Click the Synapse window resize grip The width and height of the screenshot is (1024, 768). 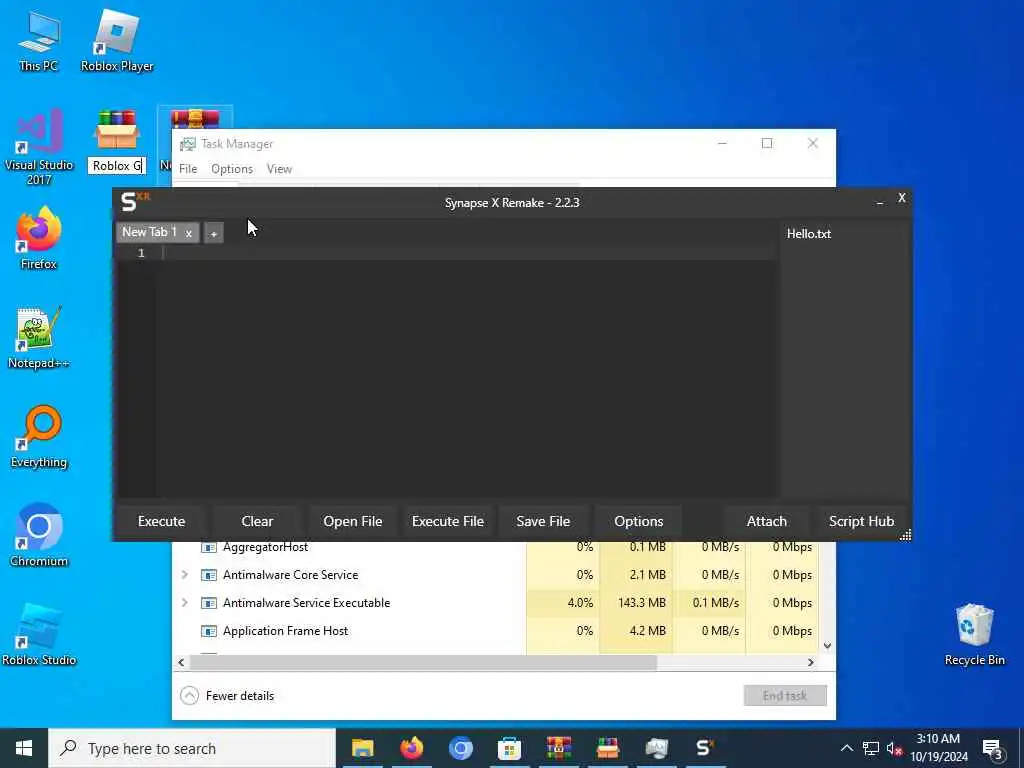(905, 536)
